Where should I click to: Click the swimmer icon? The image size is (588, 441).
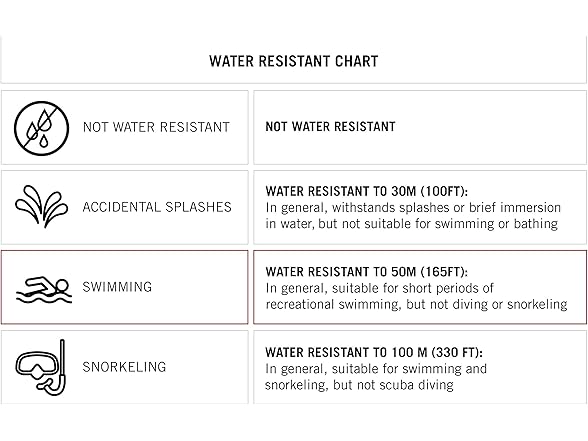click(x=44, y=290)
